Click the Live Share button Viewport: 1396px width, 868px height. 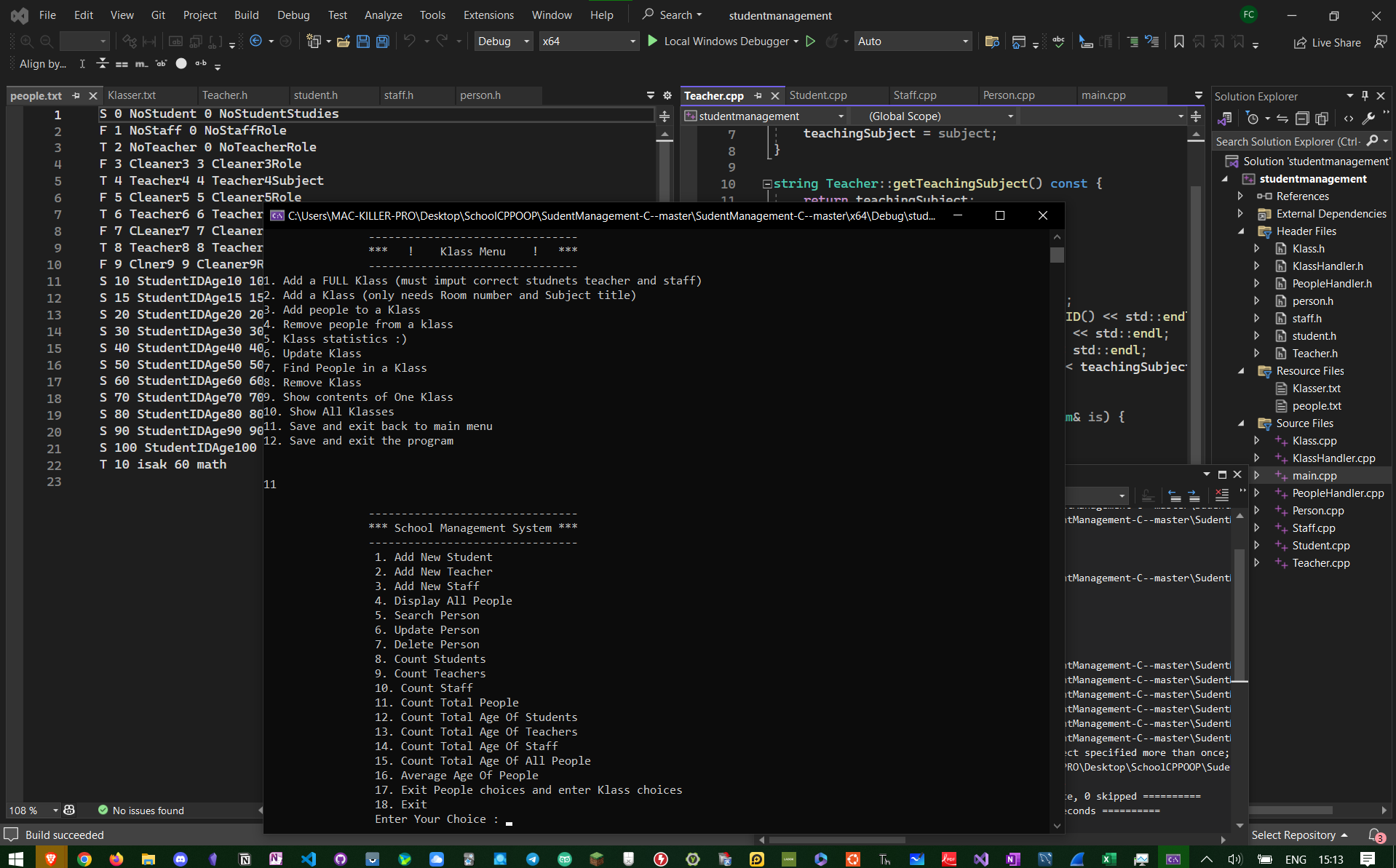[x=1328, y=42]
